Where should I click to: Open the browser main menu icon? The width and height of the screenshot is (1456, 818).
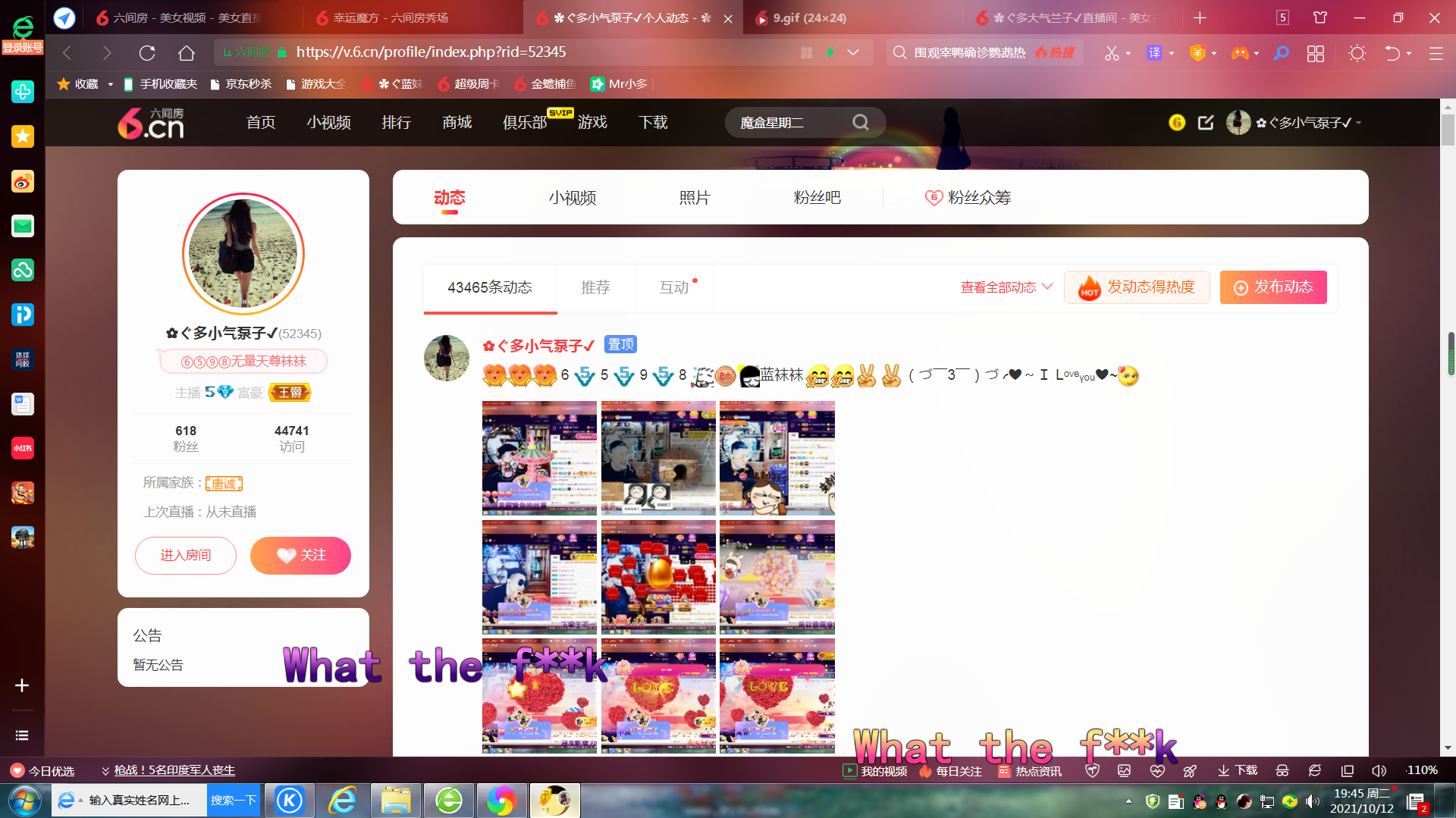(x=1436, y=53)
